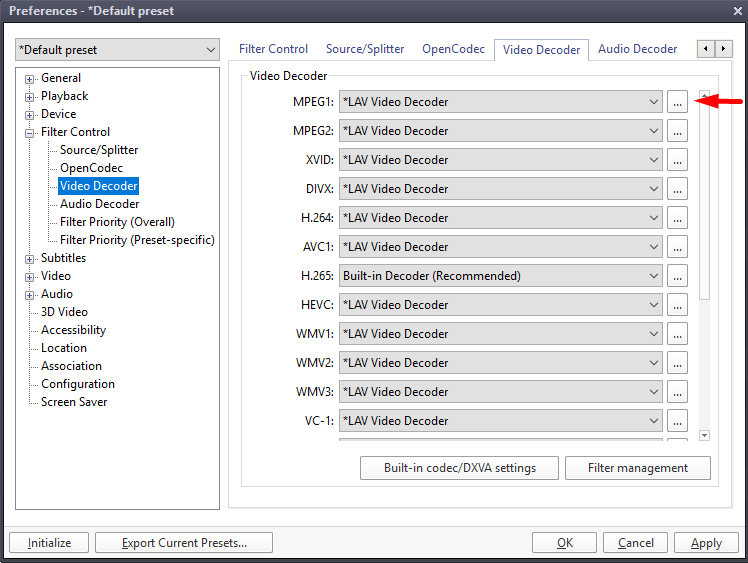Open the Default preset dropdown
The image size is (748, 563).
click(x=117, y=50)
